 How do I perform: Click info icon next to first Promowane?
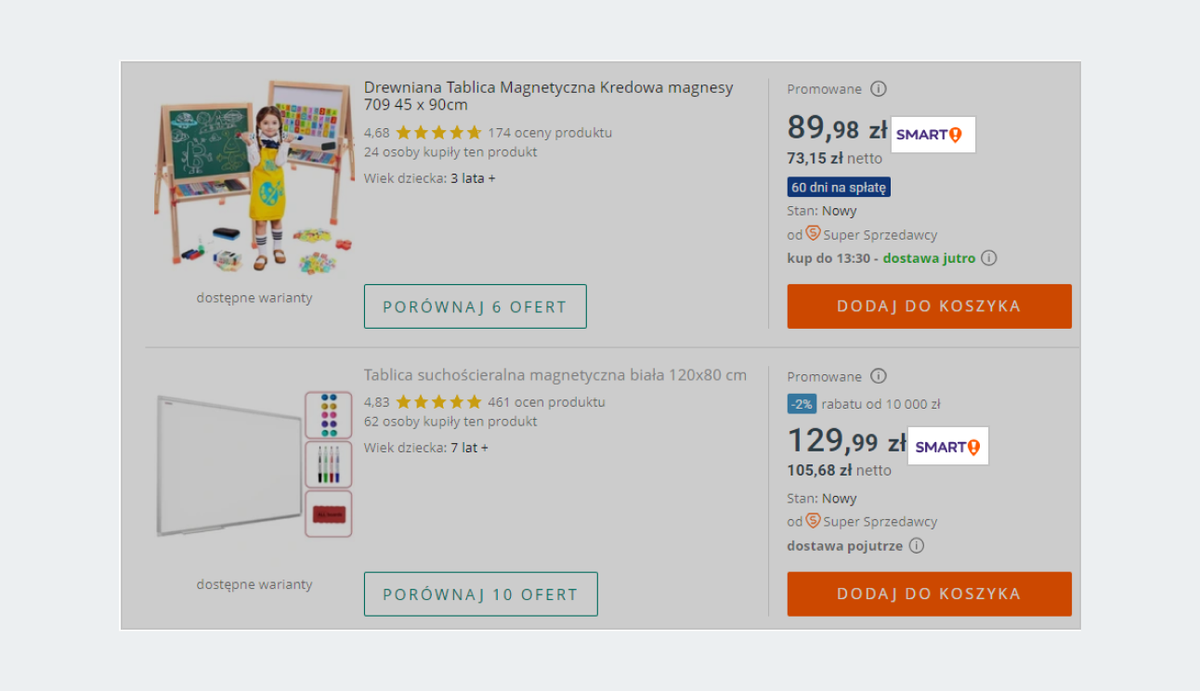(878, 89)
